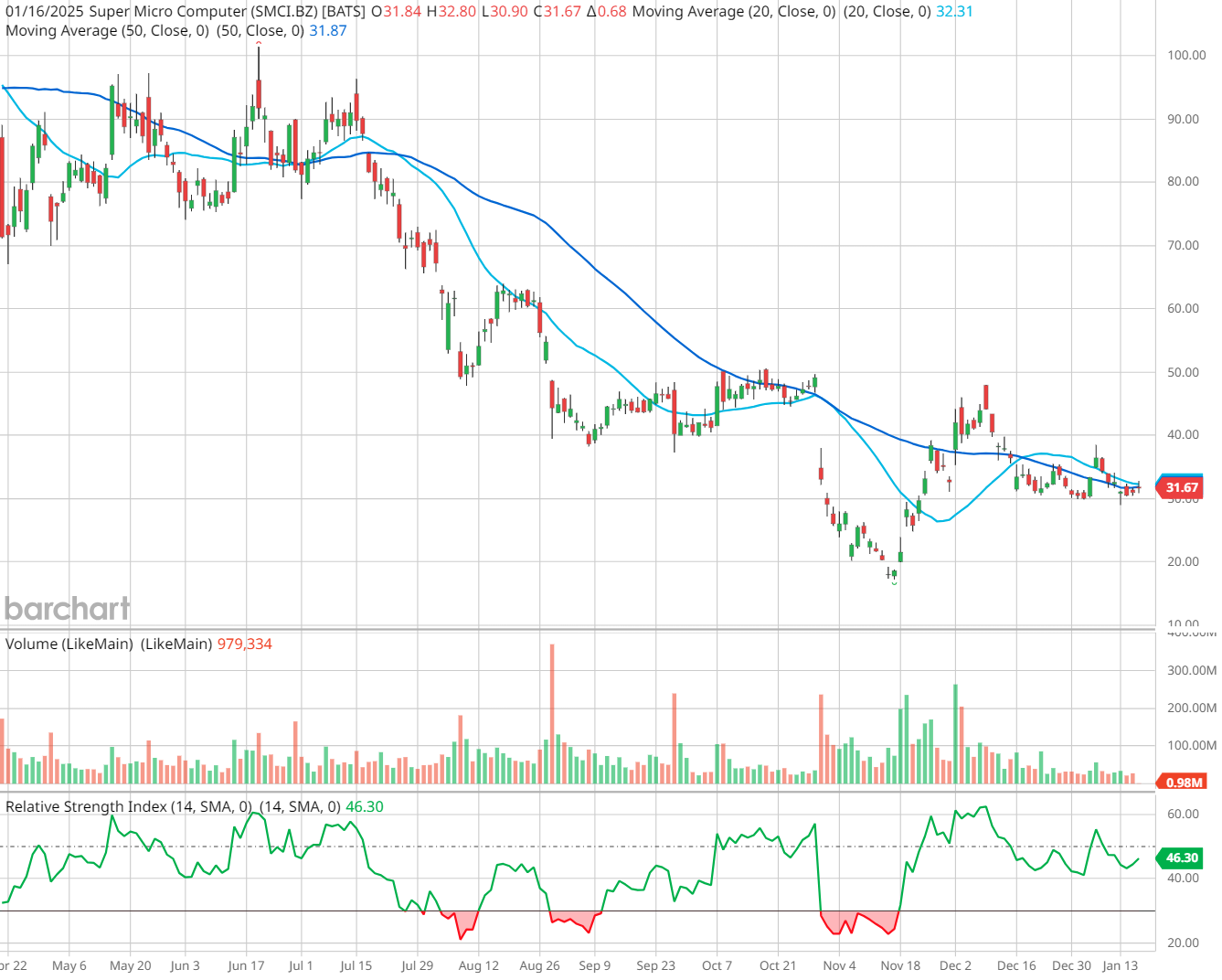Click the low price L30.90 in the header
The height and width of the screenshot is (980, 1222).
tap(505, 12)
